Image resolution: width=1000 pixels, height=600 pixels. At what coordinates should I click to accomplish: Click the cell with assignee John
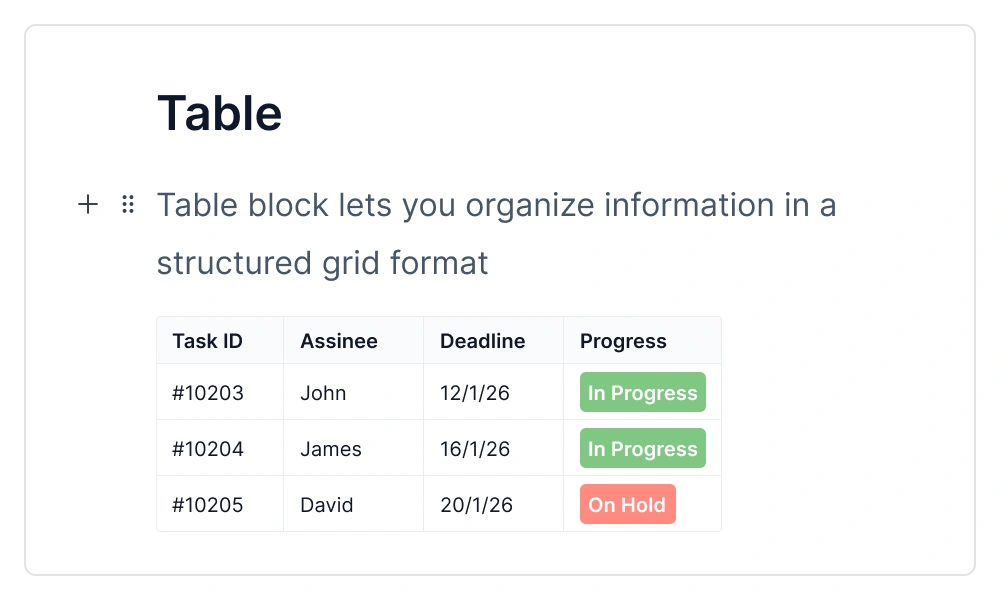tap(322, 393)
